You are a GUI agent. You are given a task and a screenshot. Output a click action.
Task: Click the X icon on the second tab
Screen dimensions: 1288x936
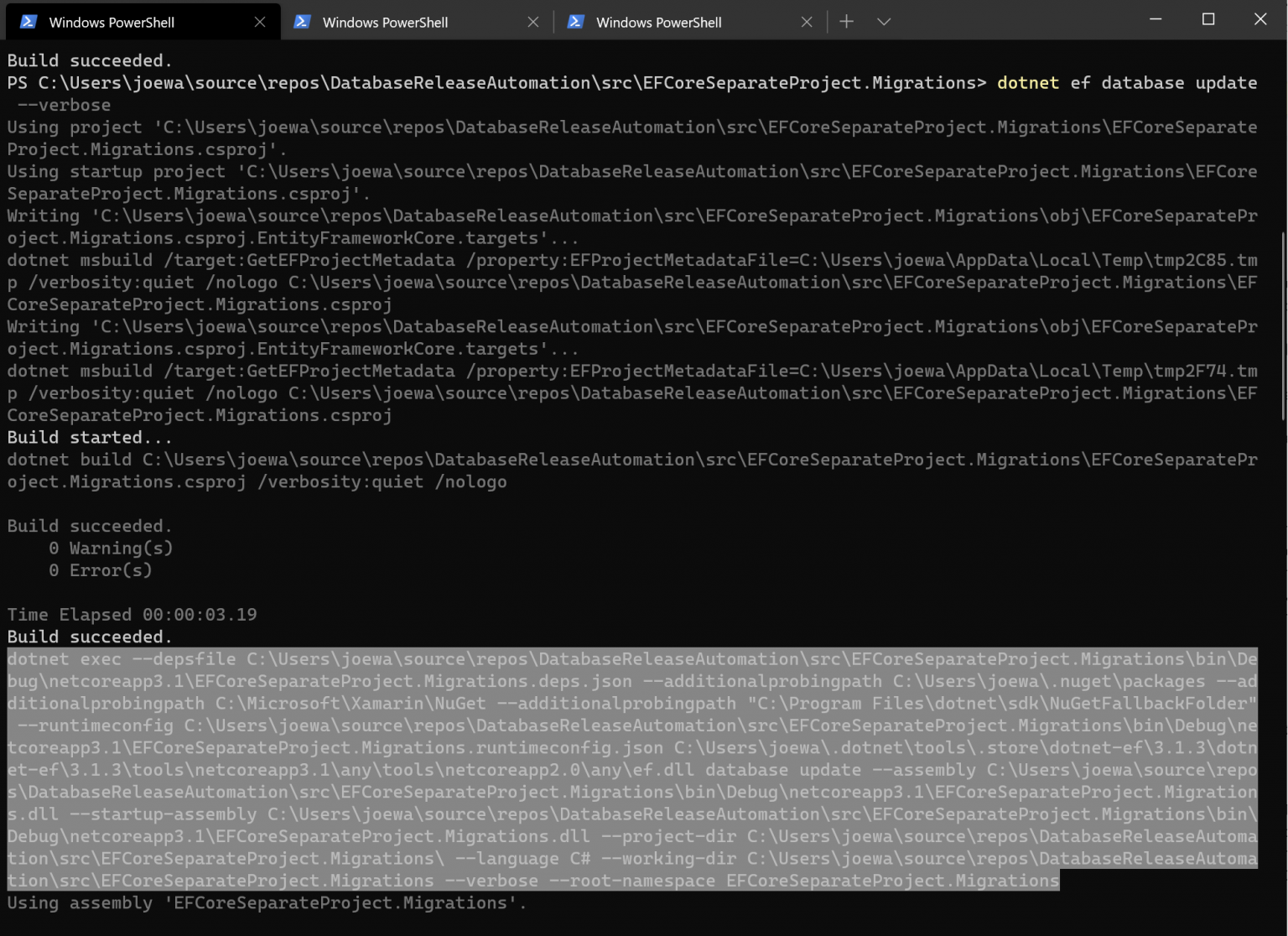(533, 22)
